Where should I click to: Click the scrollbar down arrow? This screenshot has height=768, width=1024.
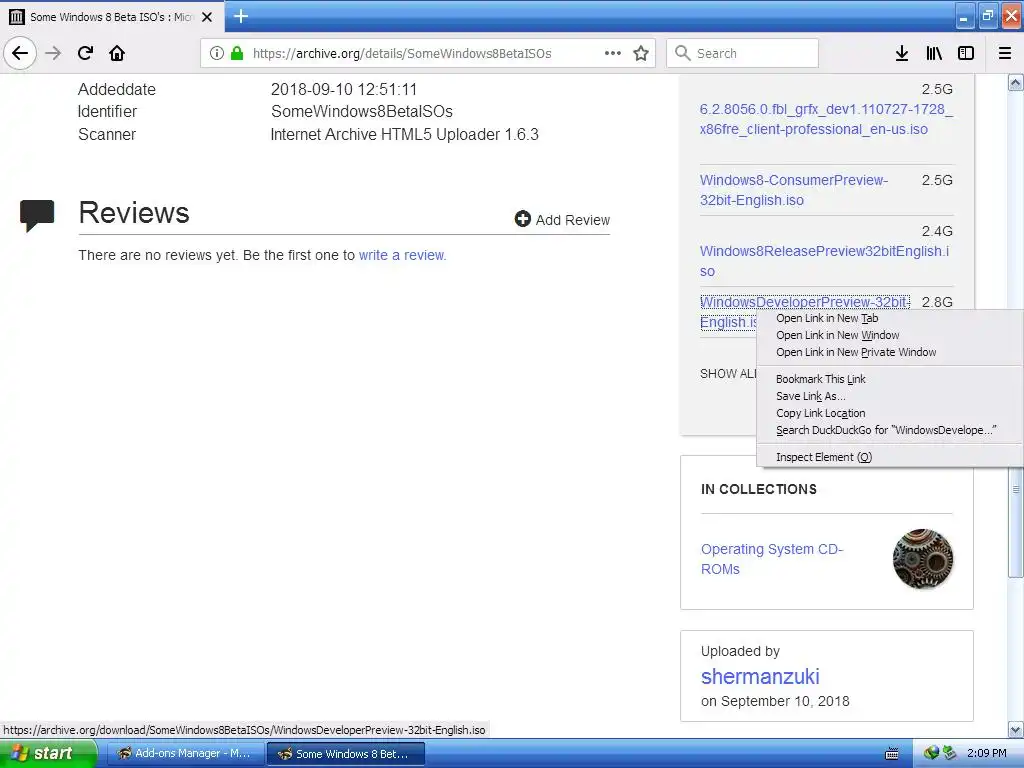pos(1016,729)
